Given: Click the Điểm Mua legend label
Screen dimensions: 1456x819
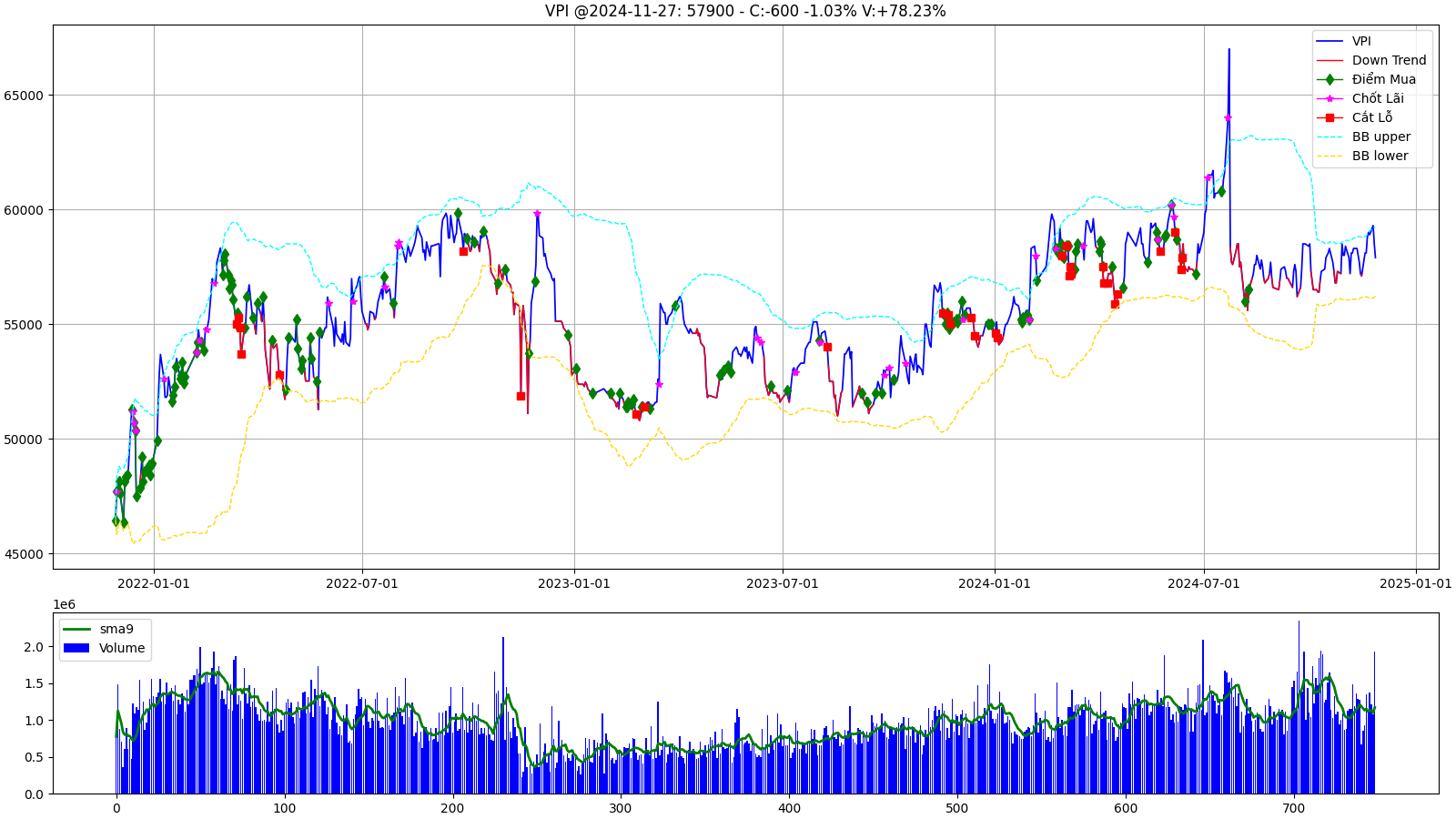Looking at the screenshot, I should coord(1383,79).
